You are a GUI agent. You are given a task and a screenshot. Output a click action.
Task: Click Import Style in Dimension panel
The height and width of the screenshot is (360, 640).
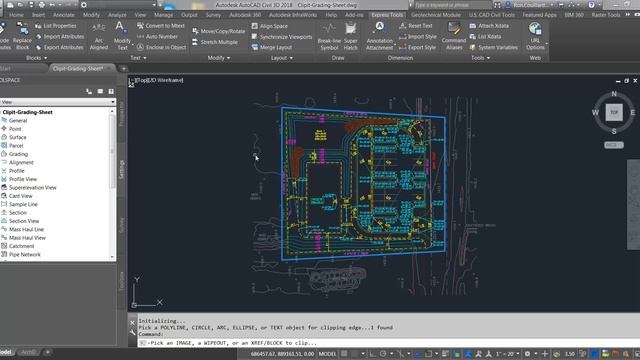tap(417, 37)
